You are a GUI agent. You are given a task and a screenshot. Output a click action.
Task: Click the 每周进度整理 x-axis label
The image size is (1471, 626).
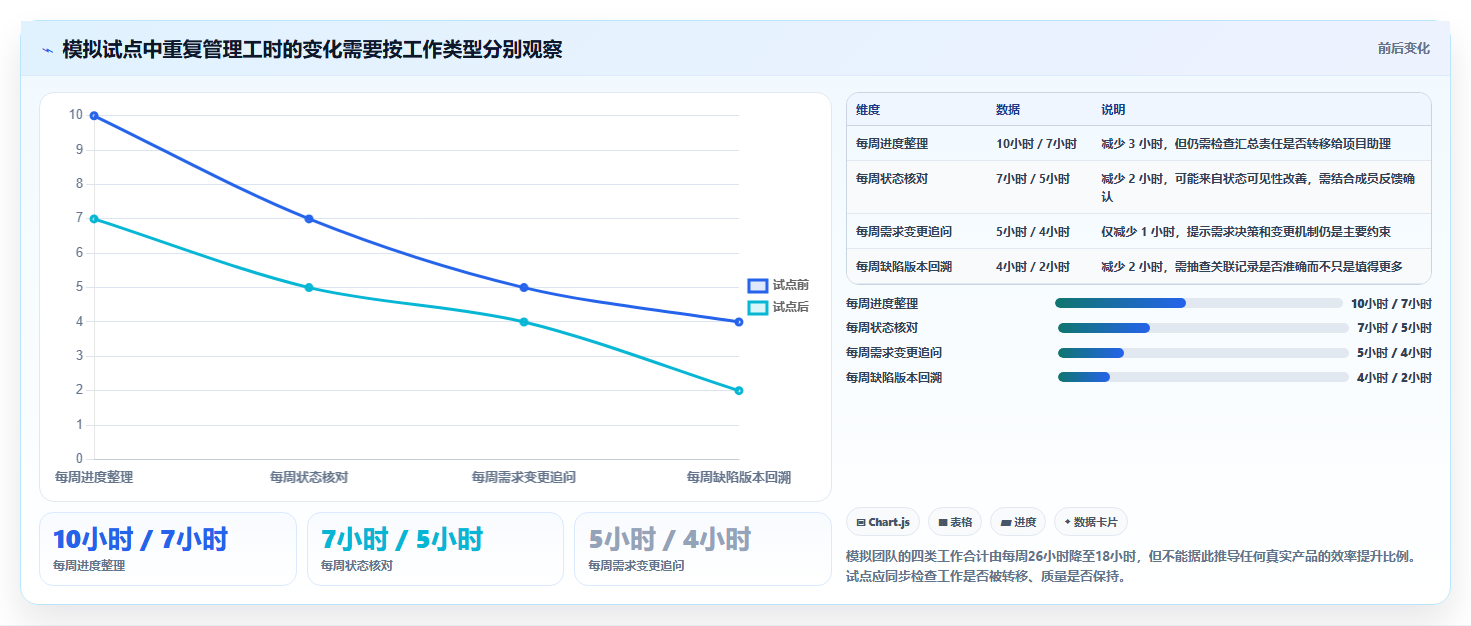pos(94,478)
